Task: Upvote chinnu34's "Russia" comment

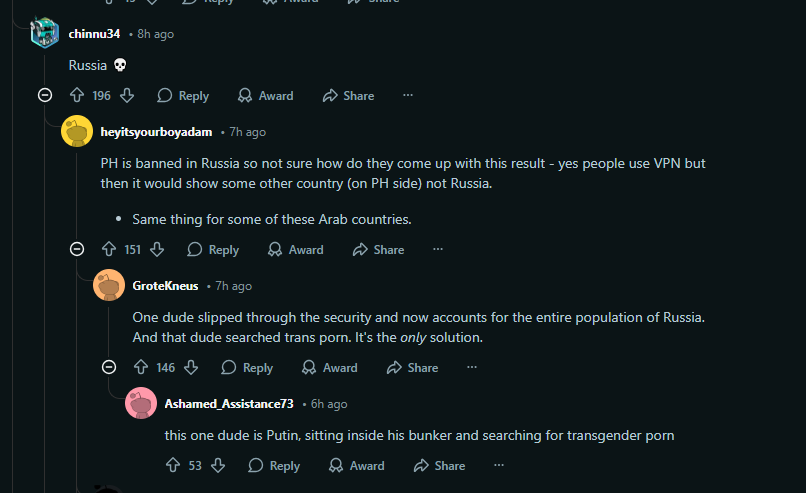Action: pos(77,96)
